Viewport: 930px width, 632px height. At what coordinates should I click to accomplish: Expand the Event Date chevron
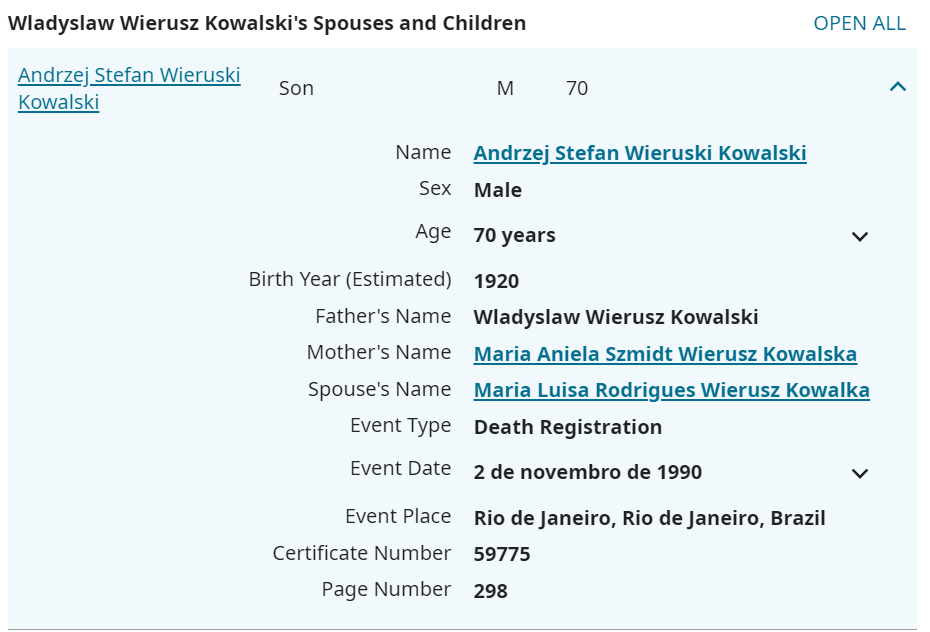pyautogui.click(x=859, y=473)
